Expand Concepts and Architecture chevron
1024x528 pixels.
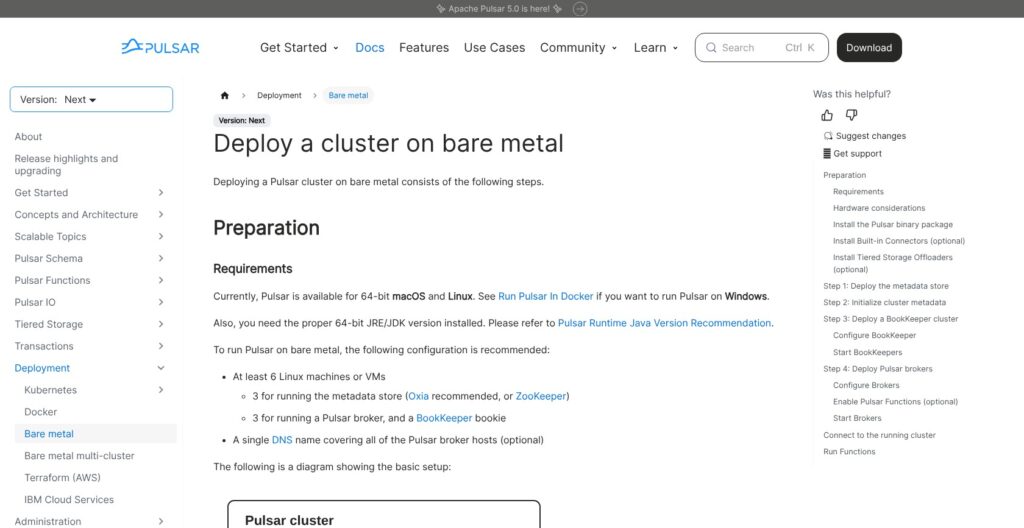(x=161, y=214)
